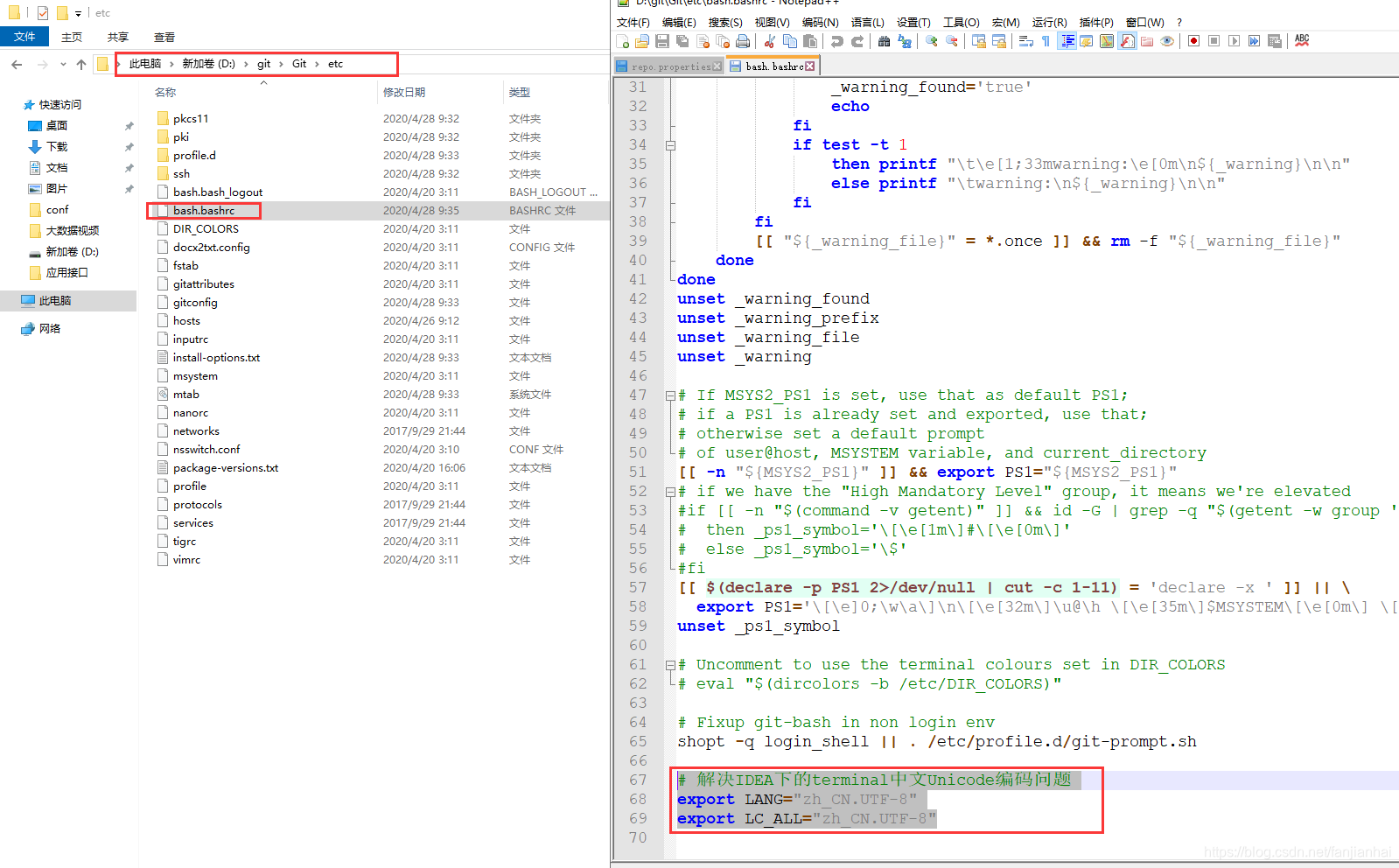The height and width of the screenshot is (868, 1399).
Task: Select the bash.bashrc file in the list
Action: [x=204, y=210]
